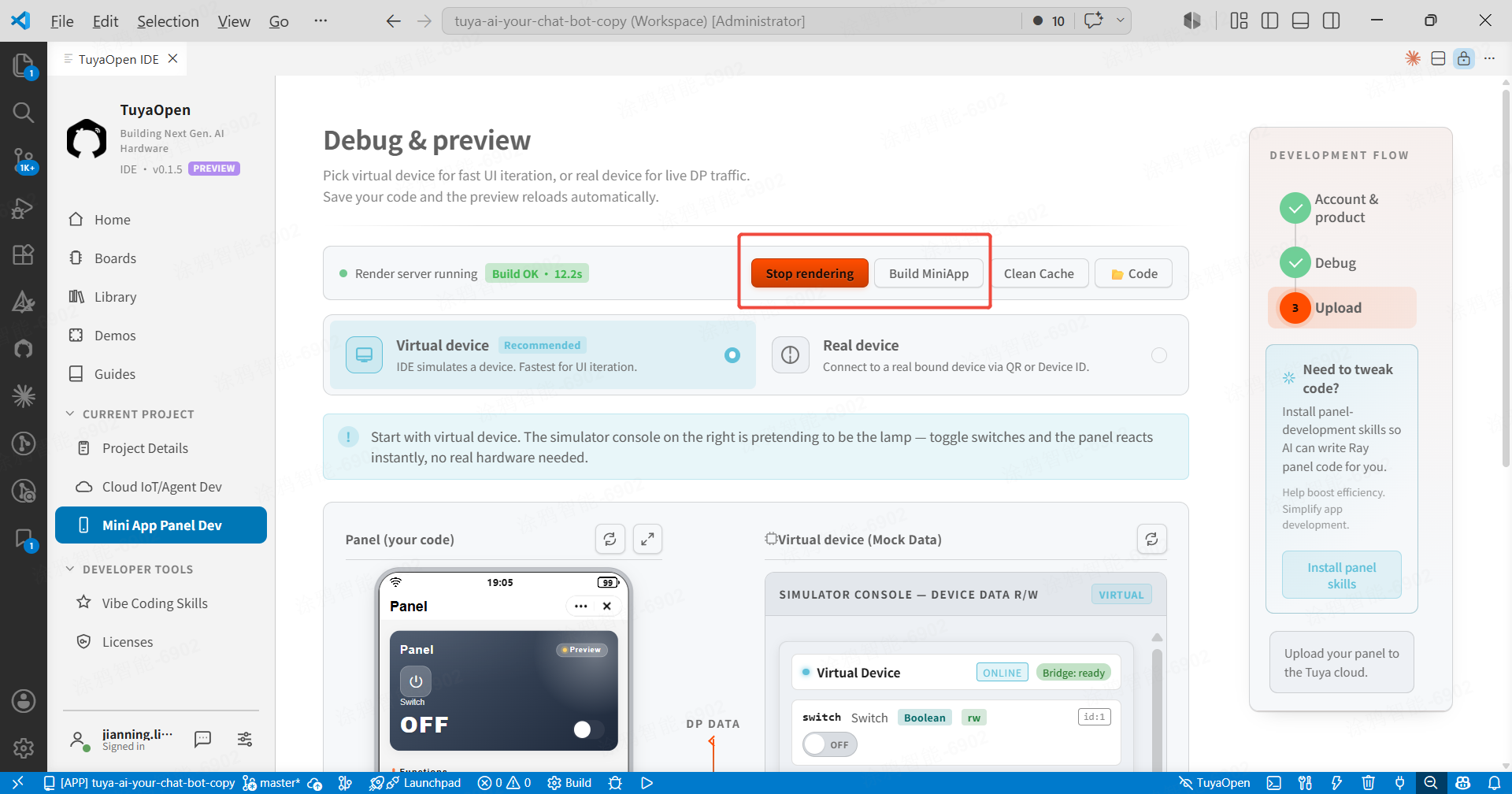Screen dimensions: 1512x794
Task: Click the Stop rendering button
Action: (810, 273)
